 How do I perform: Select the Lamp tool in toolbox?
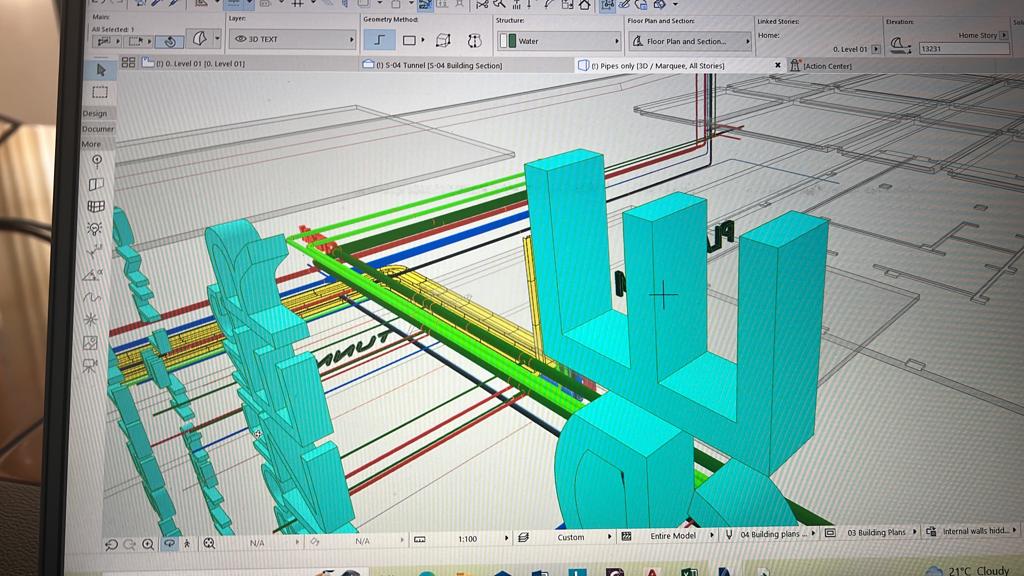tap(95, 228)
